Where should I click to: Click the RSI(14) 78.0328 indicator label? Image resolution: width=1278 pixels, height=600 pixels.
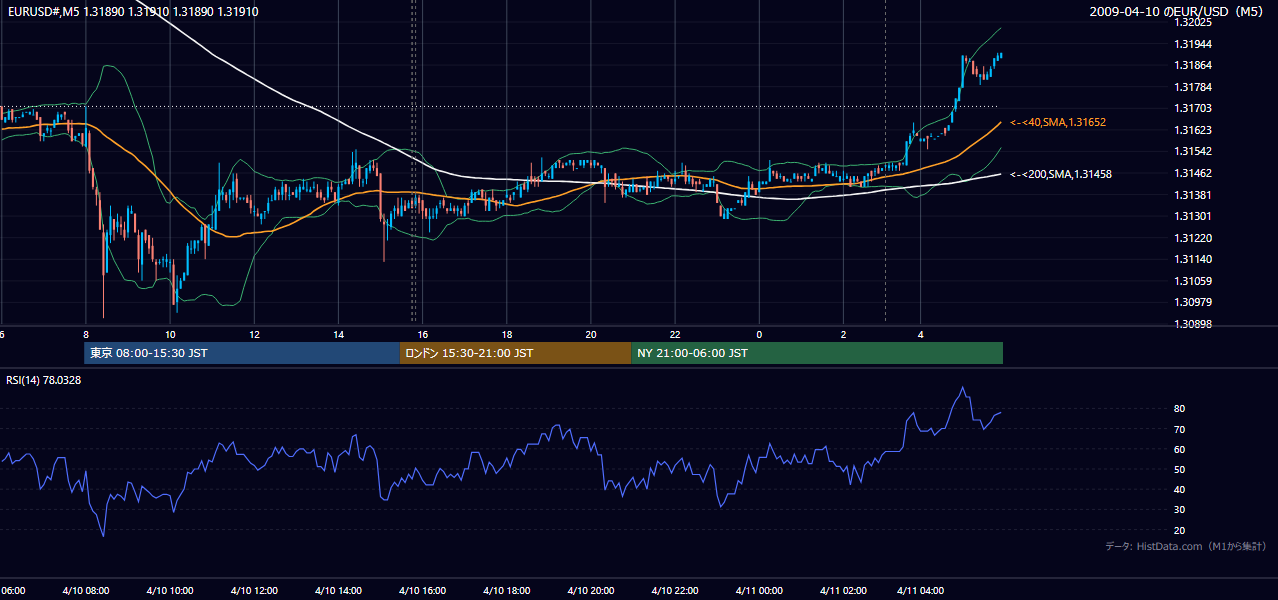[x=44, y=380]
